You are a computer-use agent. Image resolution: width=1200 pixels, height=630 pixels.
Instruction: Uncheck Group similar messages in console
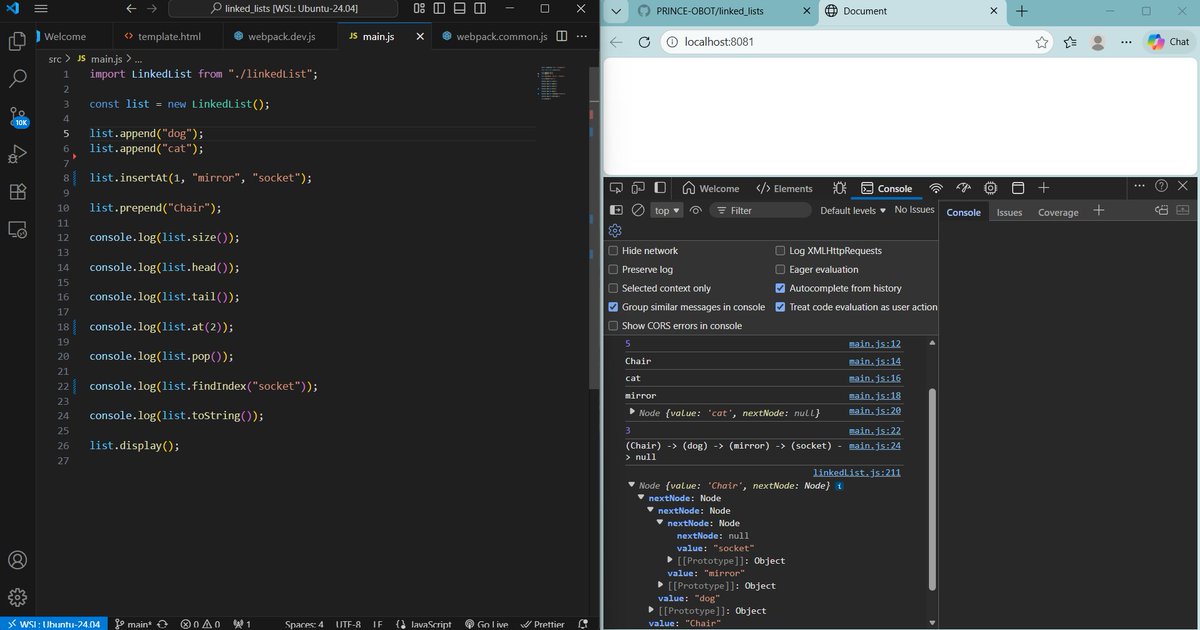614,307
